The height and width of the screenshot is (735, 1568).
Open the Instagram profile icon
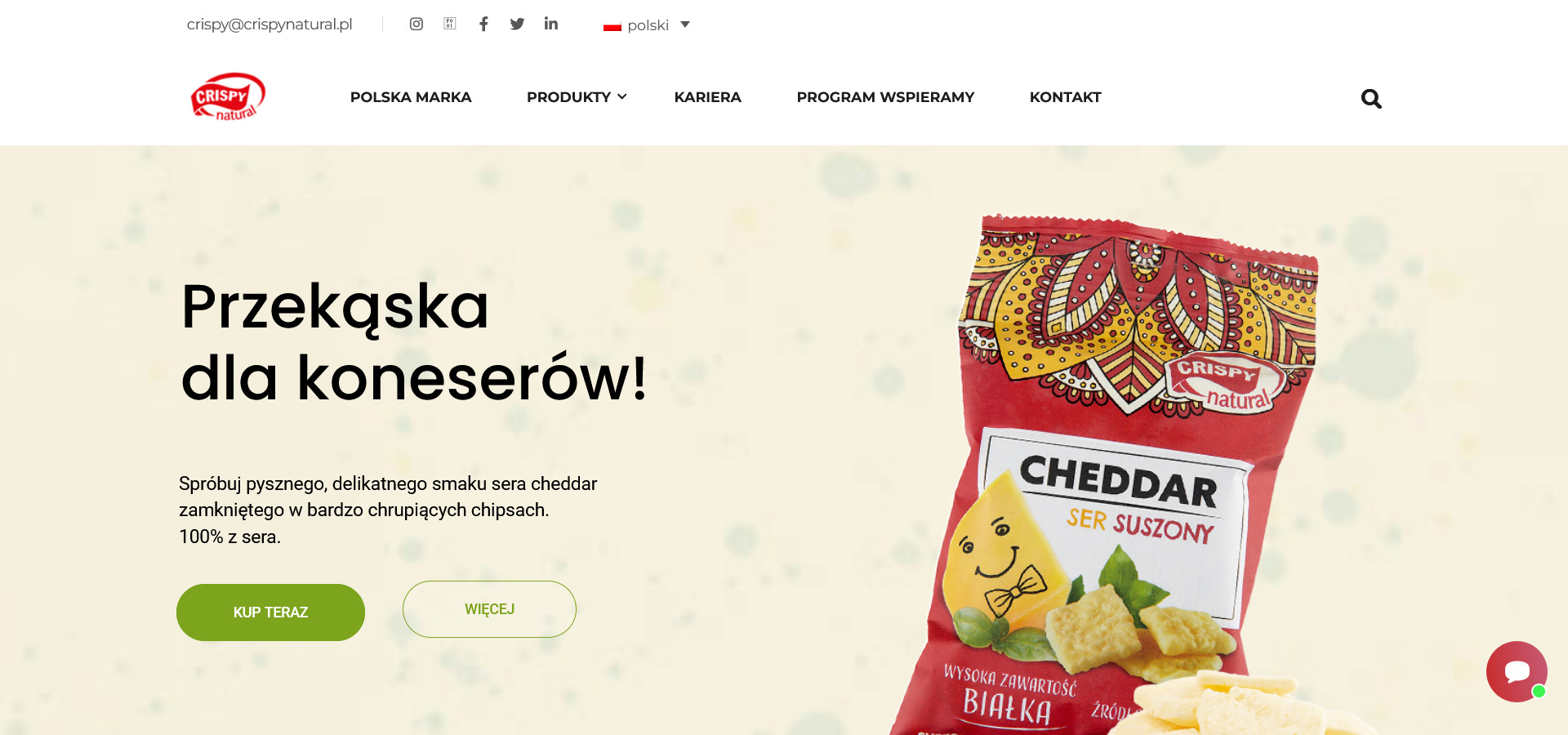point(416,24)
